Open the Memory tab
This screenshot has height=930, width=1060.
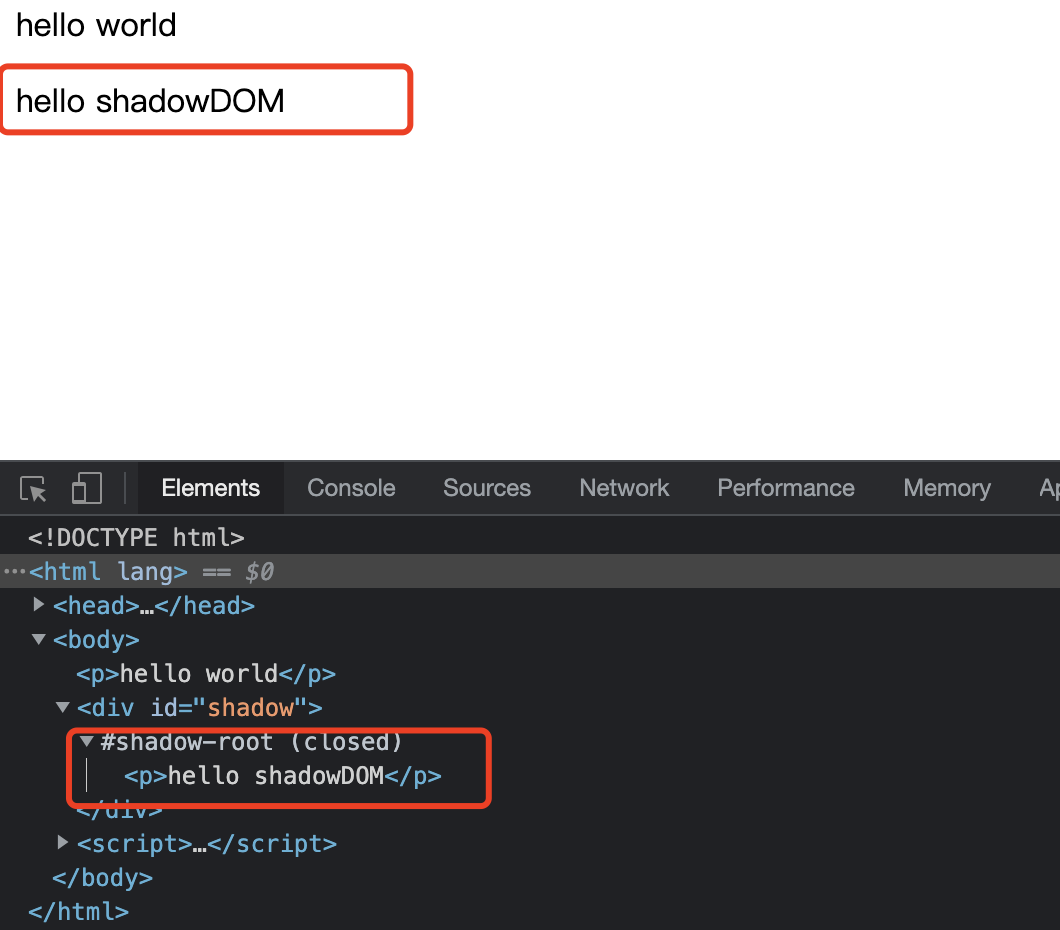click(x=946, y=488)
